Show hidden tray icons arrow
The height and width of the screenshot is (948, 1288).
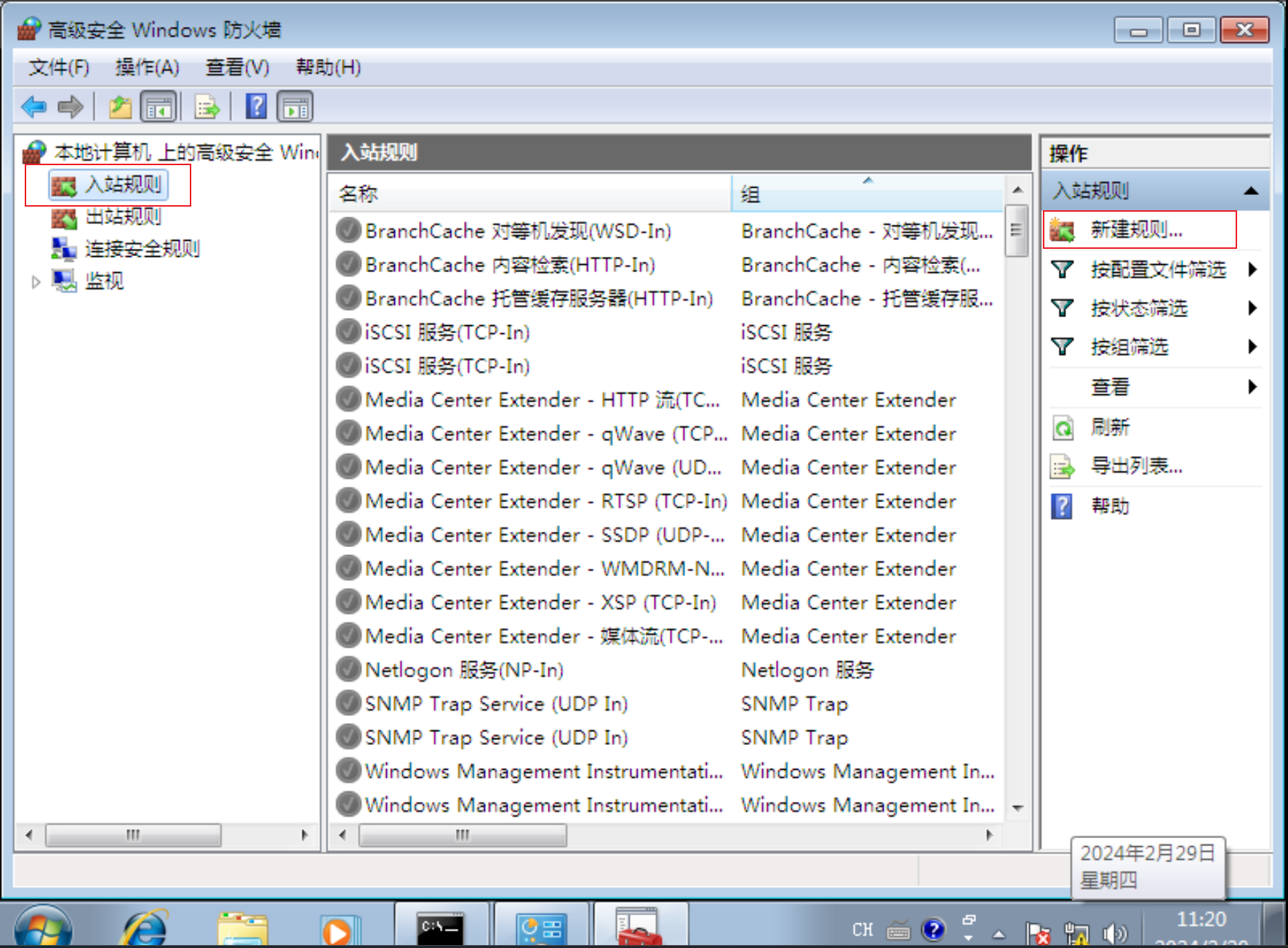[999, 933]
